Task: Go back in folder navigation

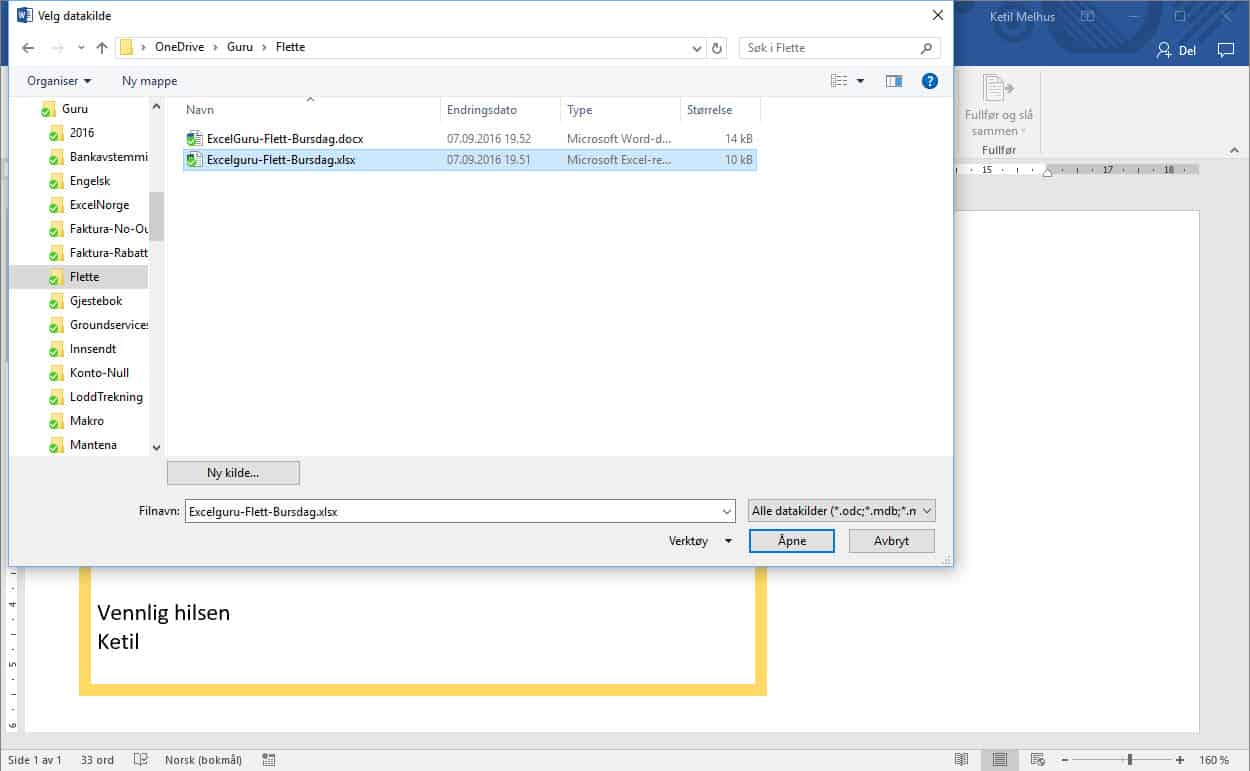Action: pos(28,48)
